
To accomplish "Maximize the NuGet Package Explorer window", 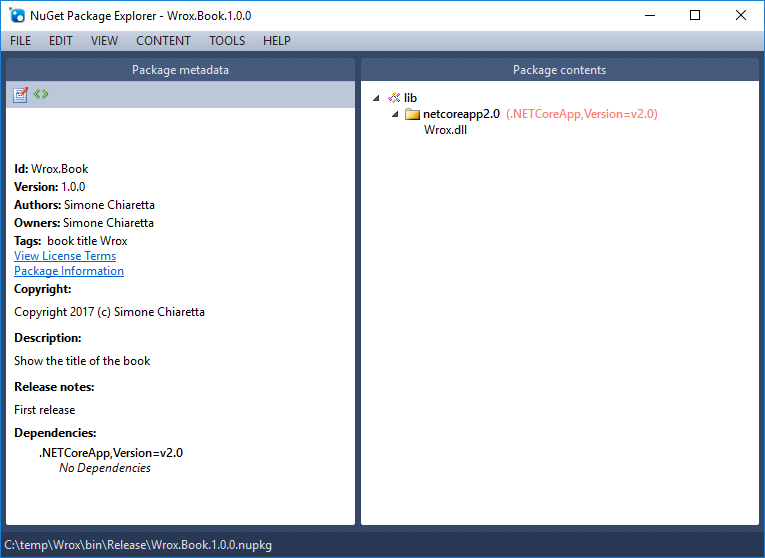I will point(695,16).
